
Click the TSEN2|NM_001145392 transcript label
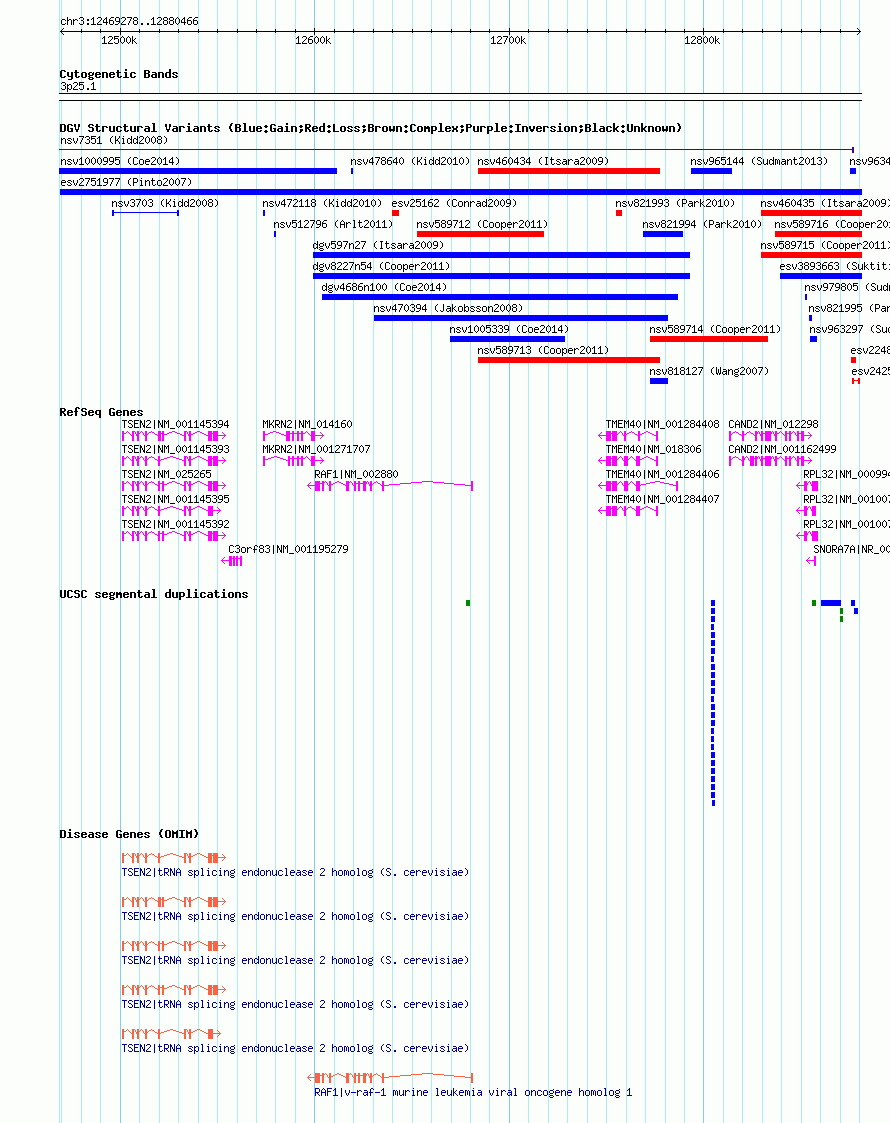coord(175,524)
